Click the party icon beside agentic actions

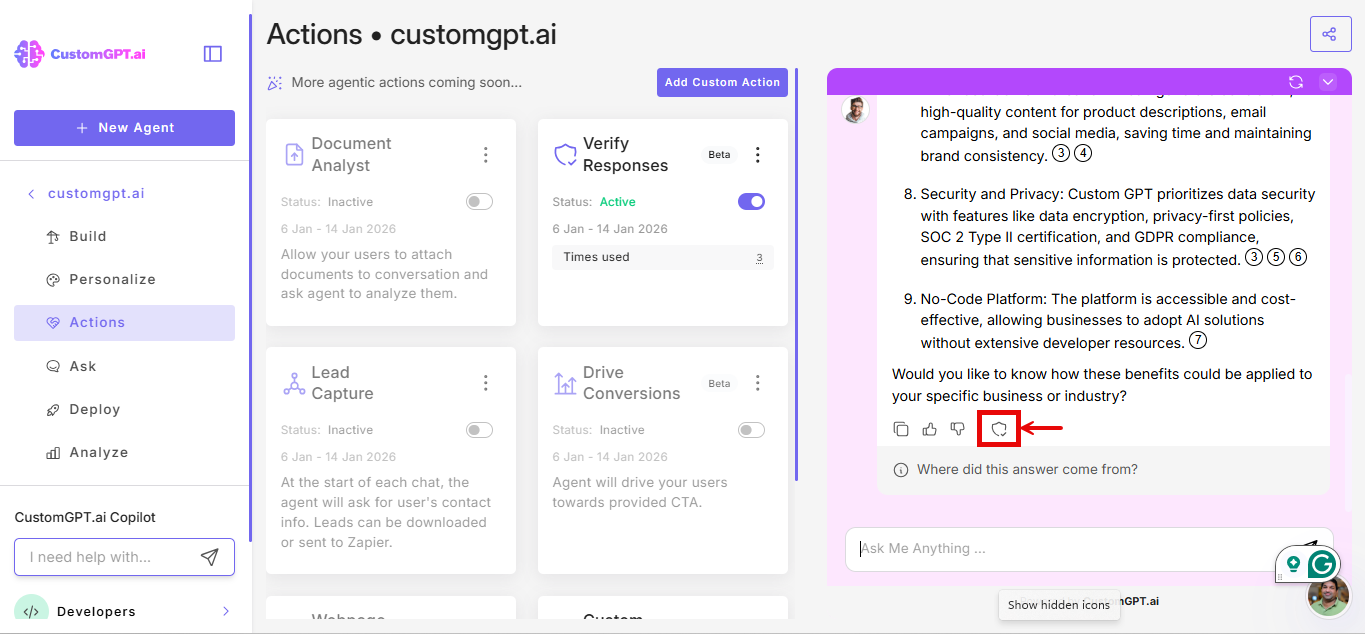pos(275,83)
